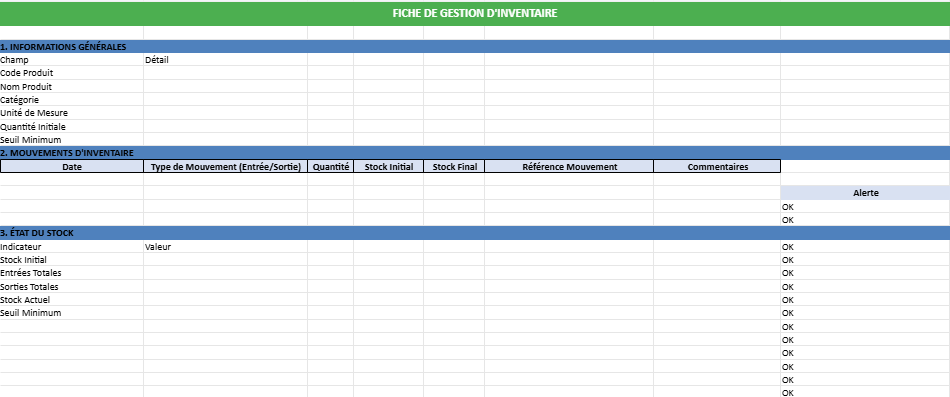Select the input cell for Unité de Mesure
950x397 pixels.
225,113
